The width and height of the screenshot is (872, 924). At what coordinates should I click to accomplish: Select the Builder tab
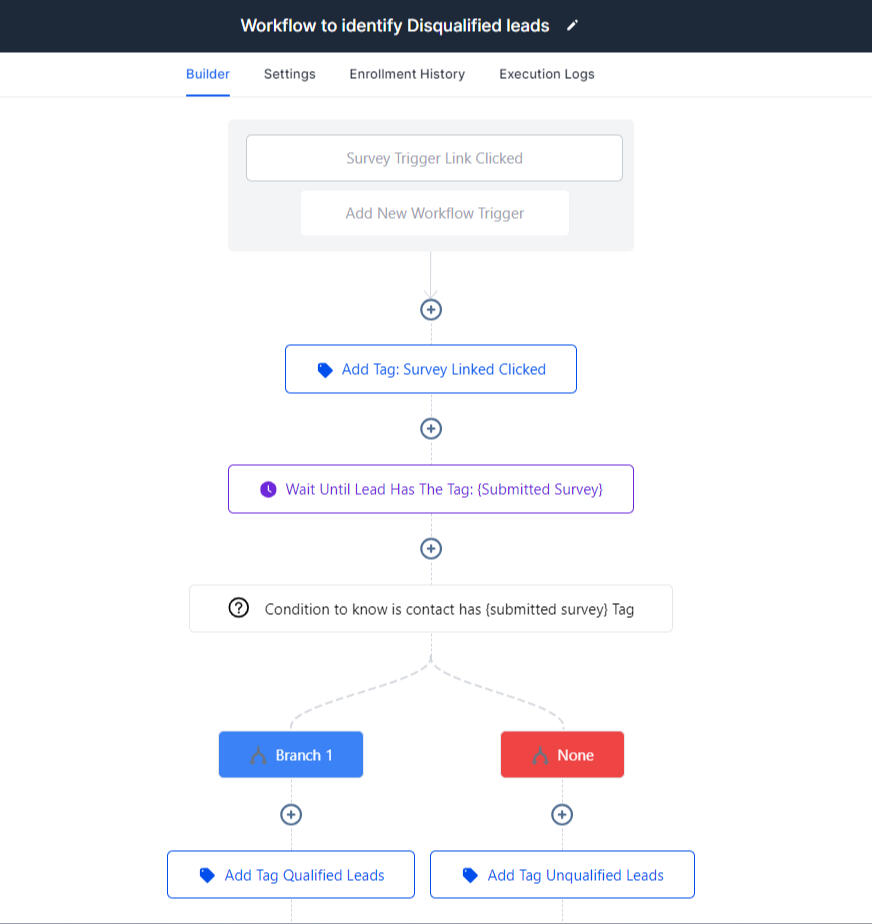[207, 74]
